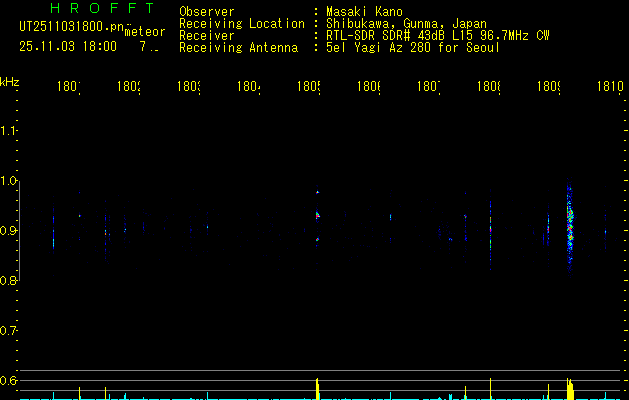Click the yellow intensity peak below 1805
Screen dimensions: 629x400
[317, 388]
